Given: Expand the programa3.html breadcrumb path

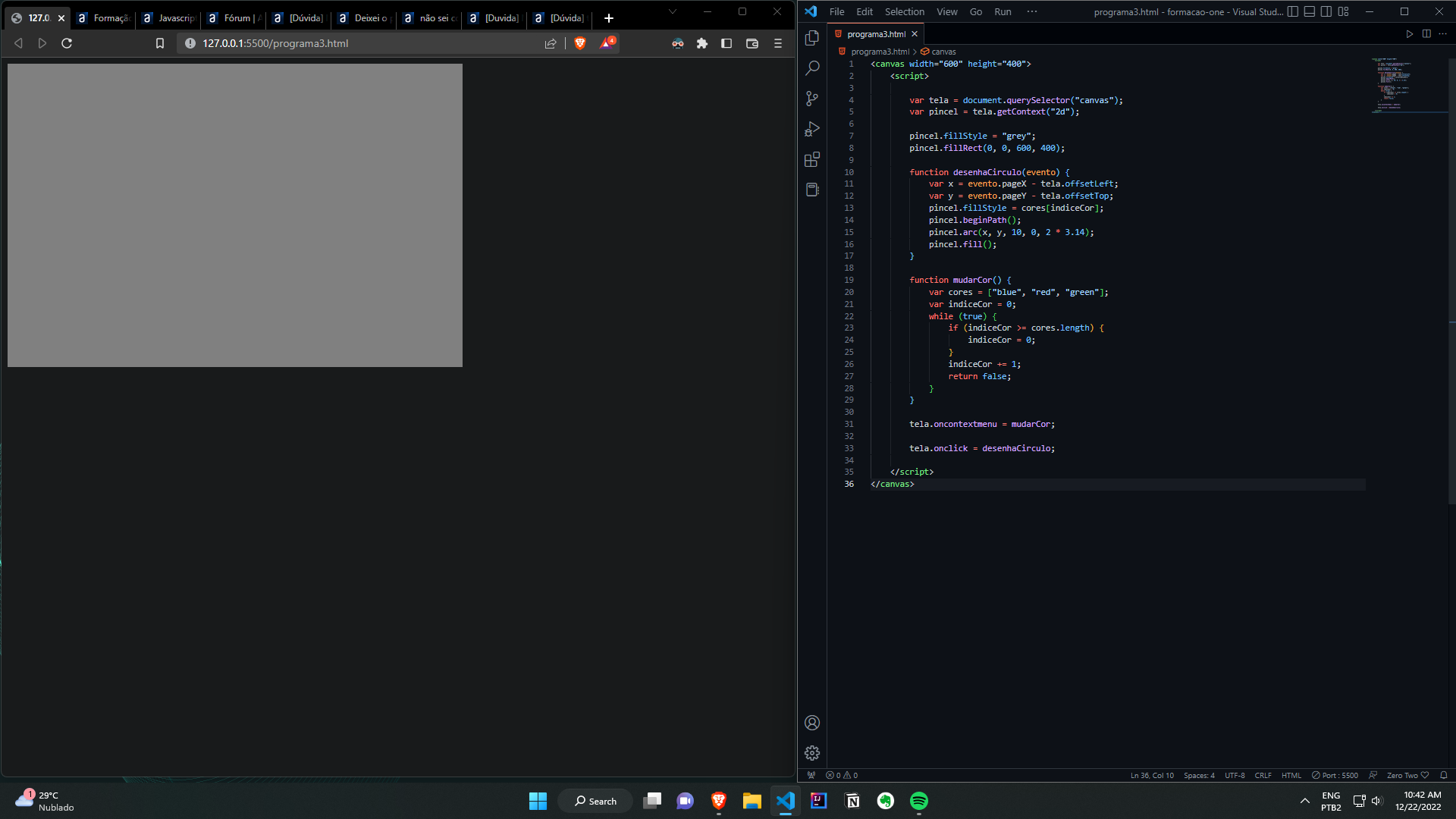Looking at the screenshot, I should point(877,52).
